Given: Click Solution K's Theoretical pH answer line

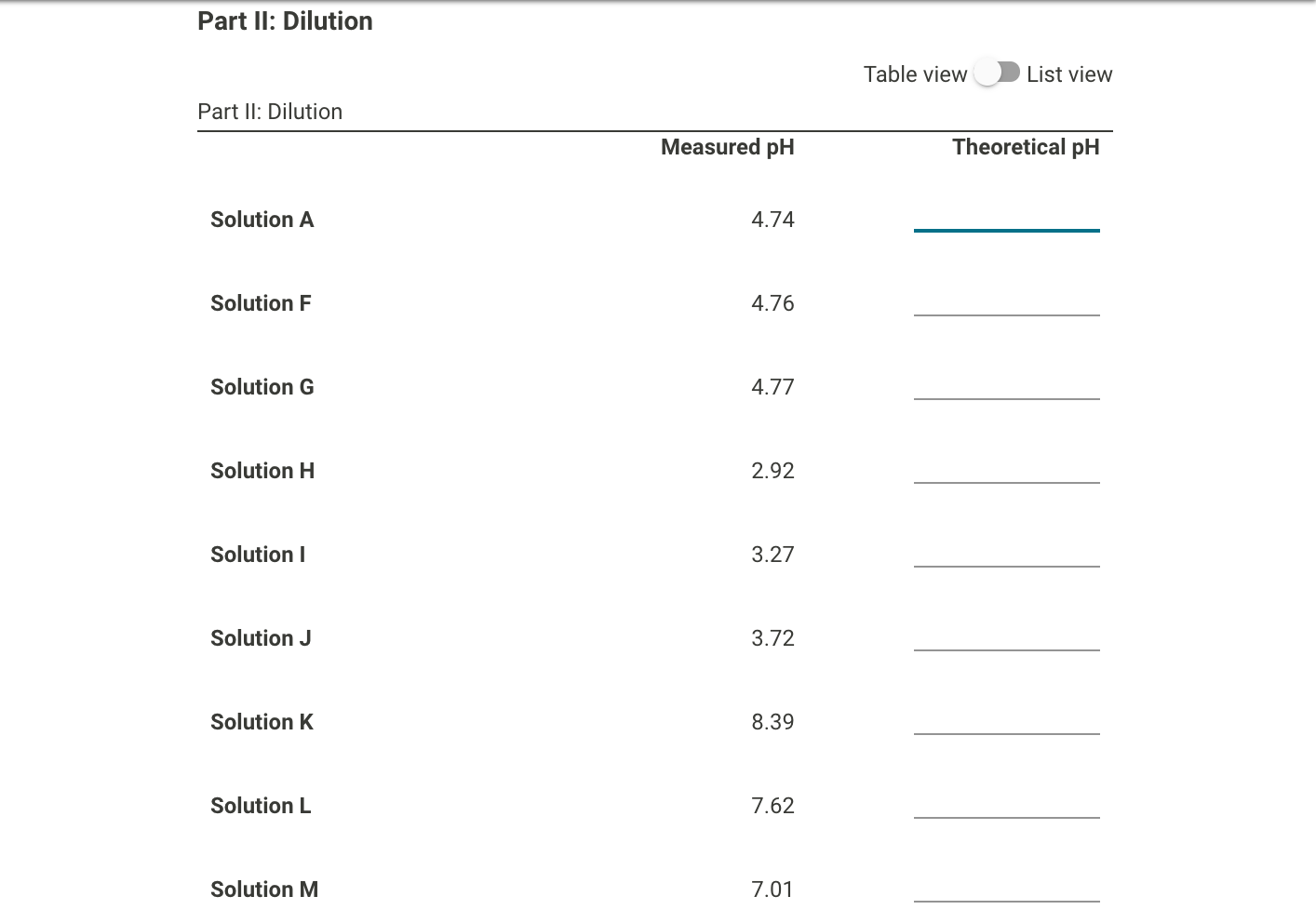Looking at the screenshot, I should (x=1006, y=729).
